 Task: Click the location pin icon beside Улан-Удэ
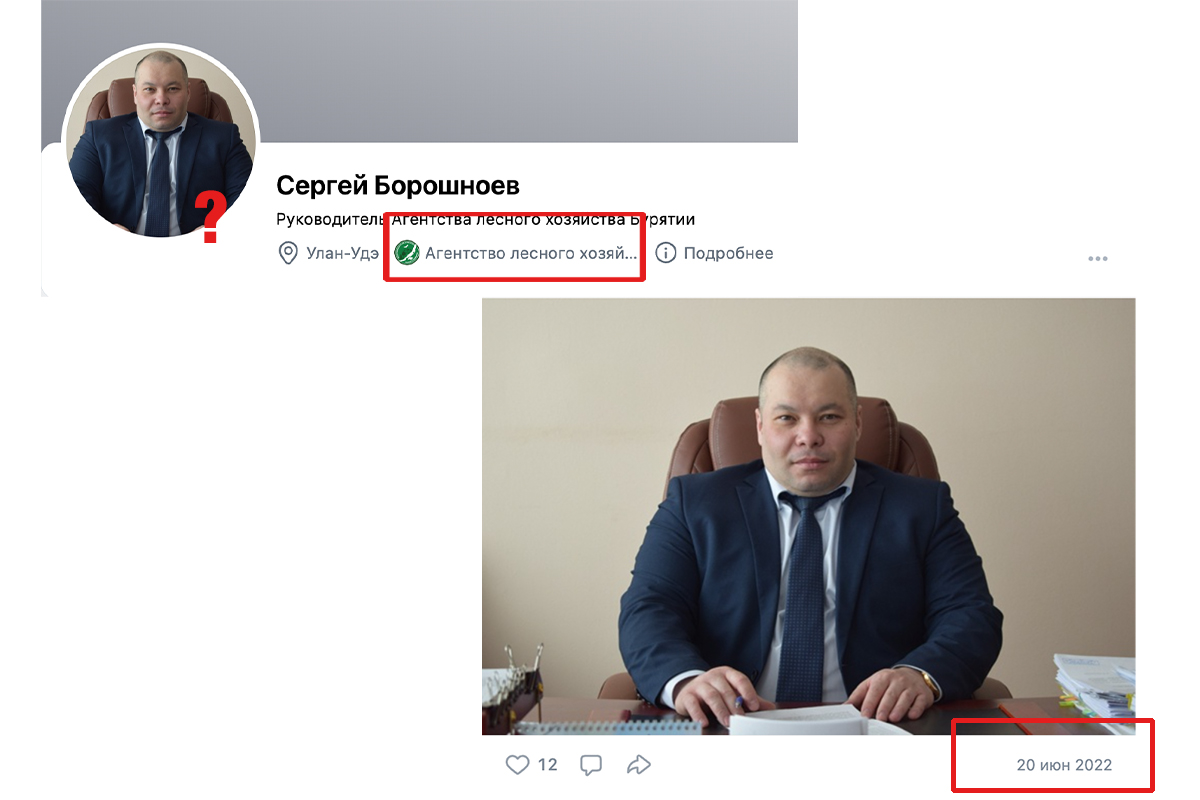coord(288,253)
